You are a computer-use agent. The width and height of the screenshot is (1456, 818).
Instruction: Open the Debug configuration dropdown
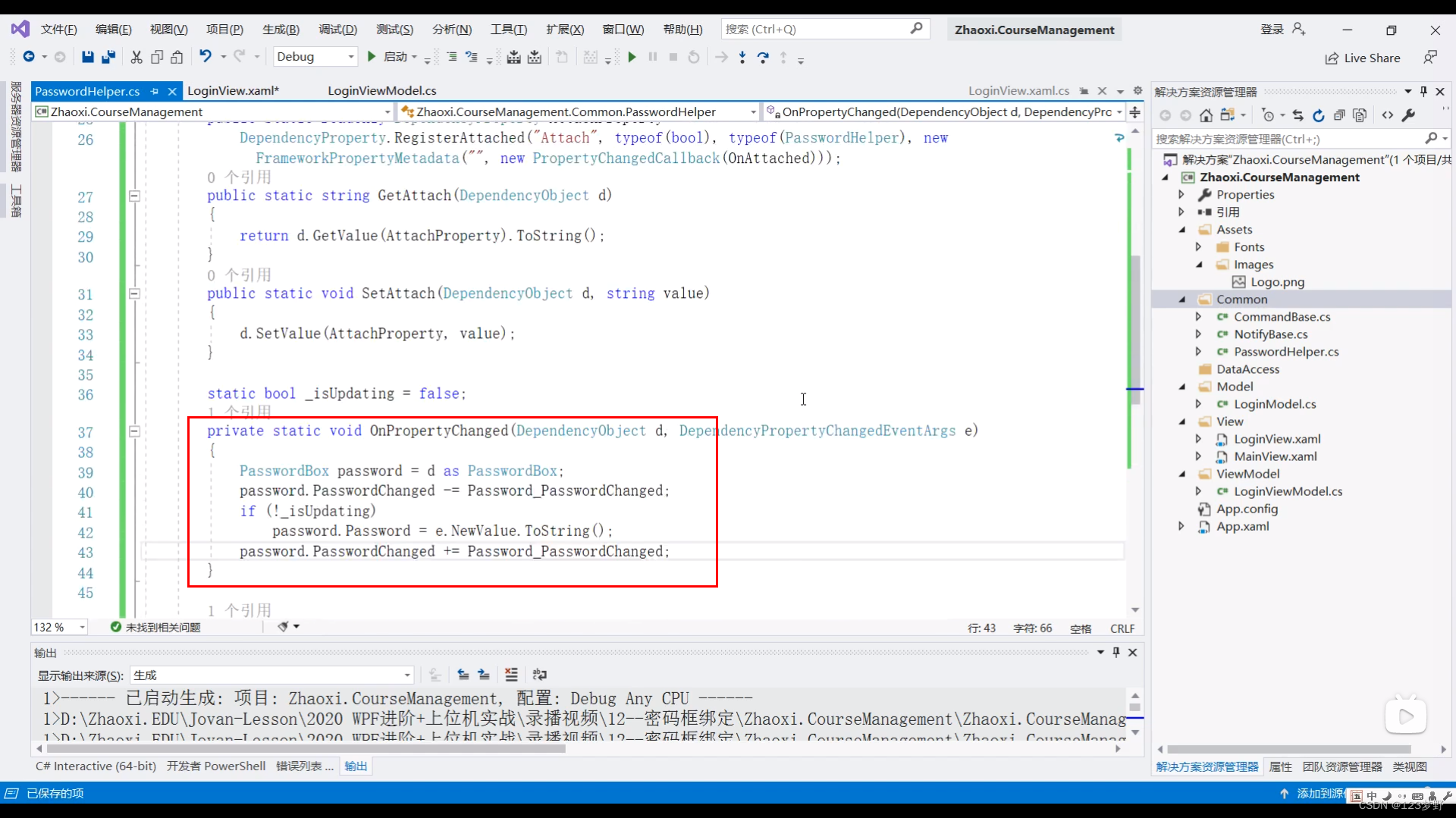pyautogui.click(x=350, y=57)
